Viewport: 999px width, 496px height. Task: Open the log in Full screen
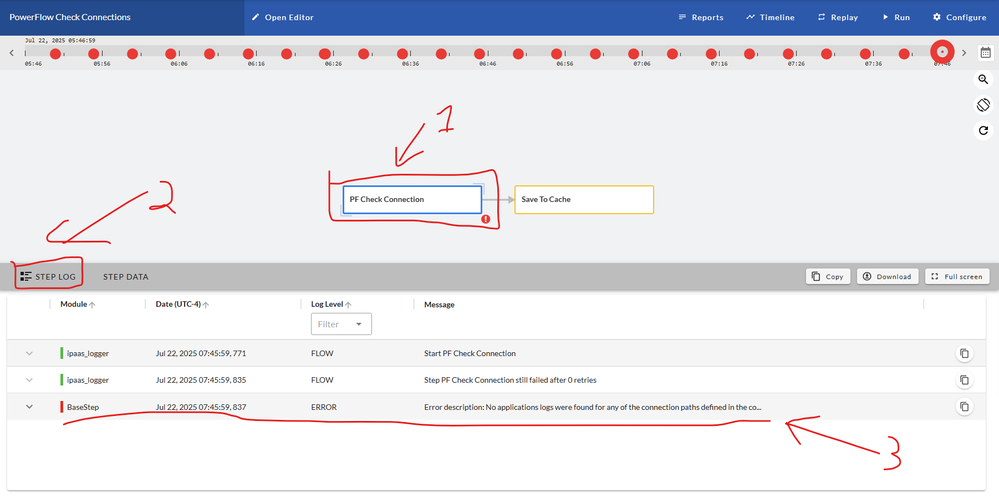[957, 276]
